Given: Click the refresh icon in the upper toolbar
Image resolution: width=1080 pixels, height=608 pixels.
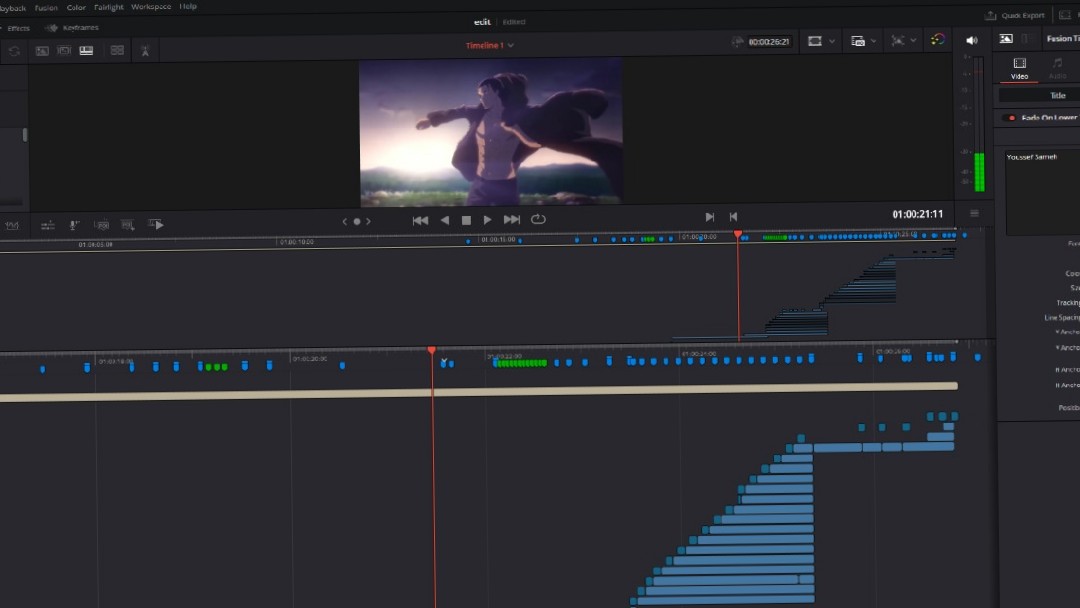Looking at the screenshot, I should coord(14,50).
